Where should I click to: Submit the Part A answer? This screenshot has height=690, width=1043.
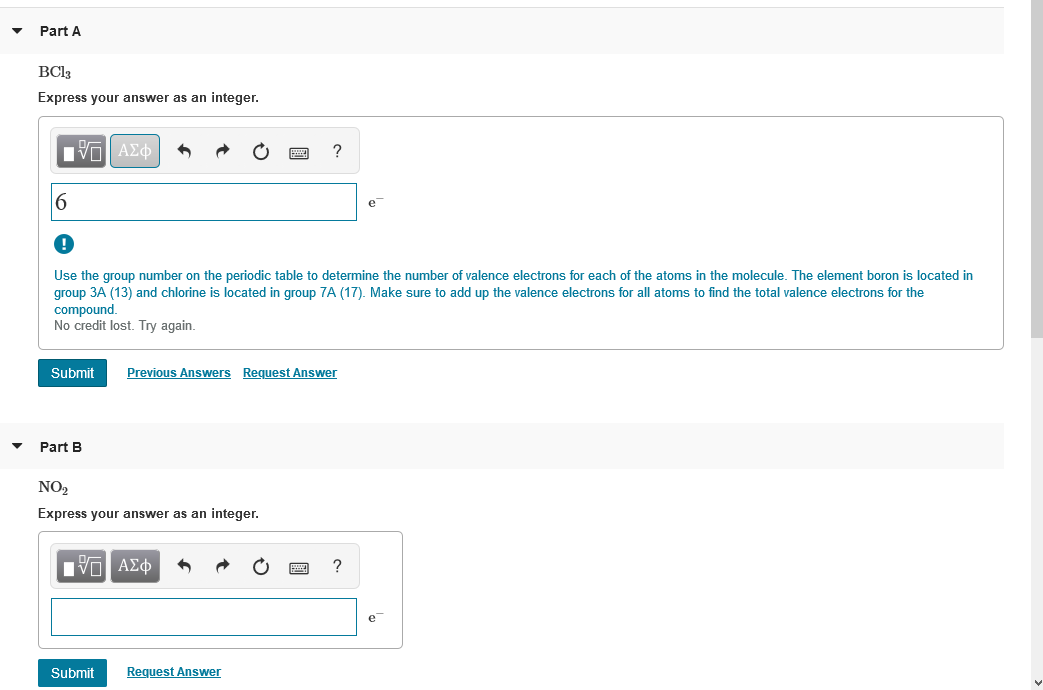(x=73, y=373)
